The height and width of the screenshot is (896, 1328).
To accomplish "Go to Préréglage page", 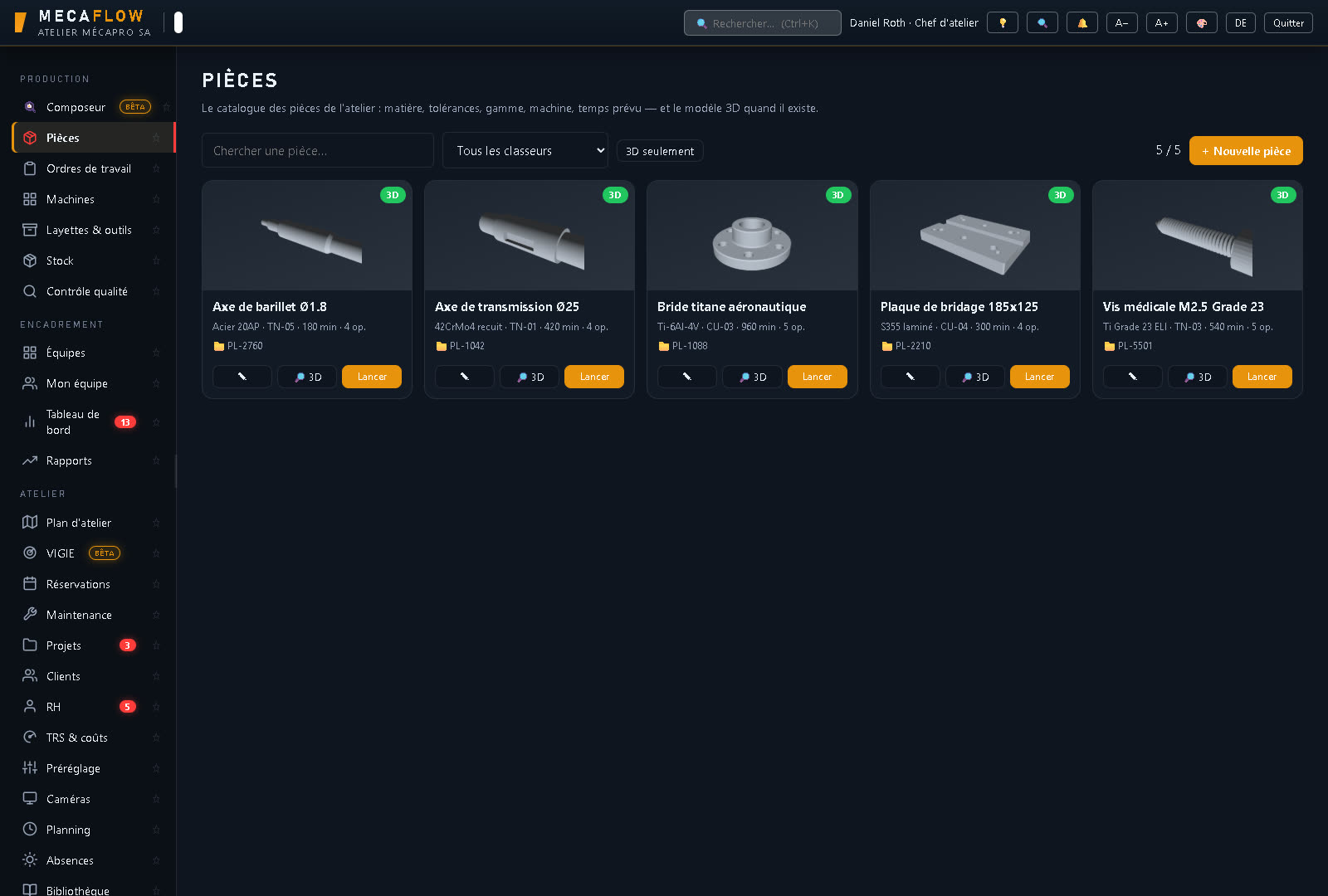I will [92, 768].
